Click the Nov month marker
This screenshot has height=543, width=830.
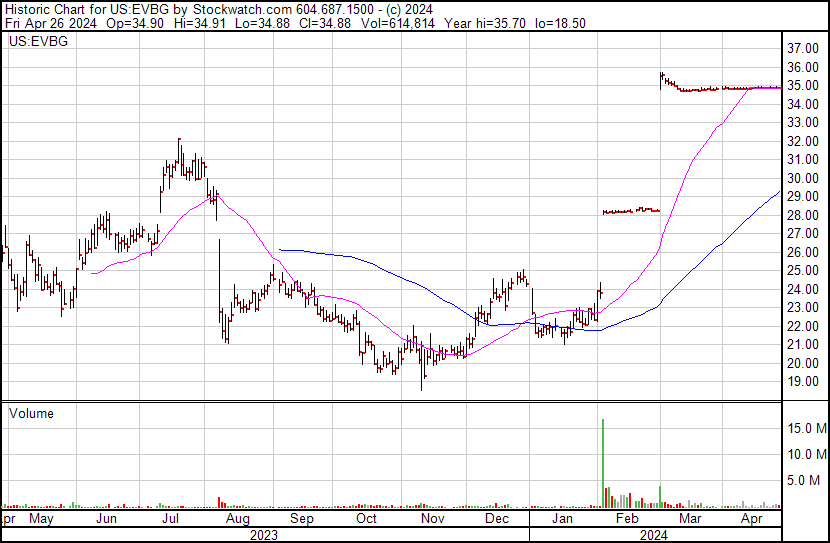click(432, 519)
